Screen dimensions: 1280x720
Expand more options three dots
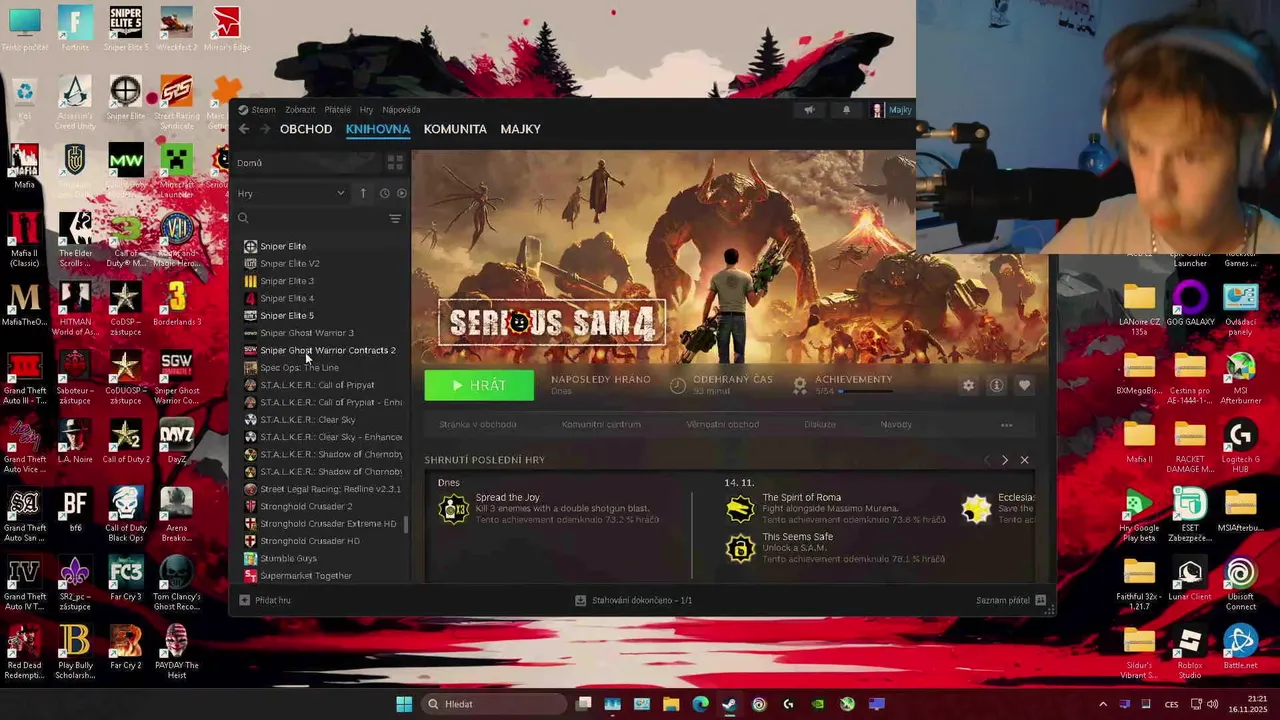pyautogui.click(x=1007, y=425)
